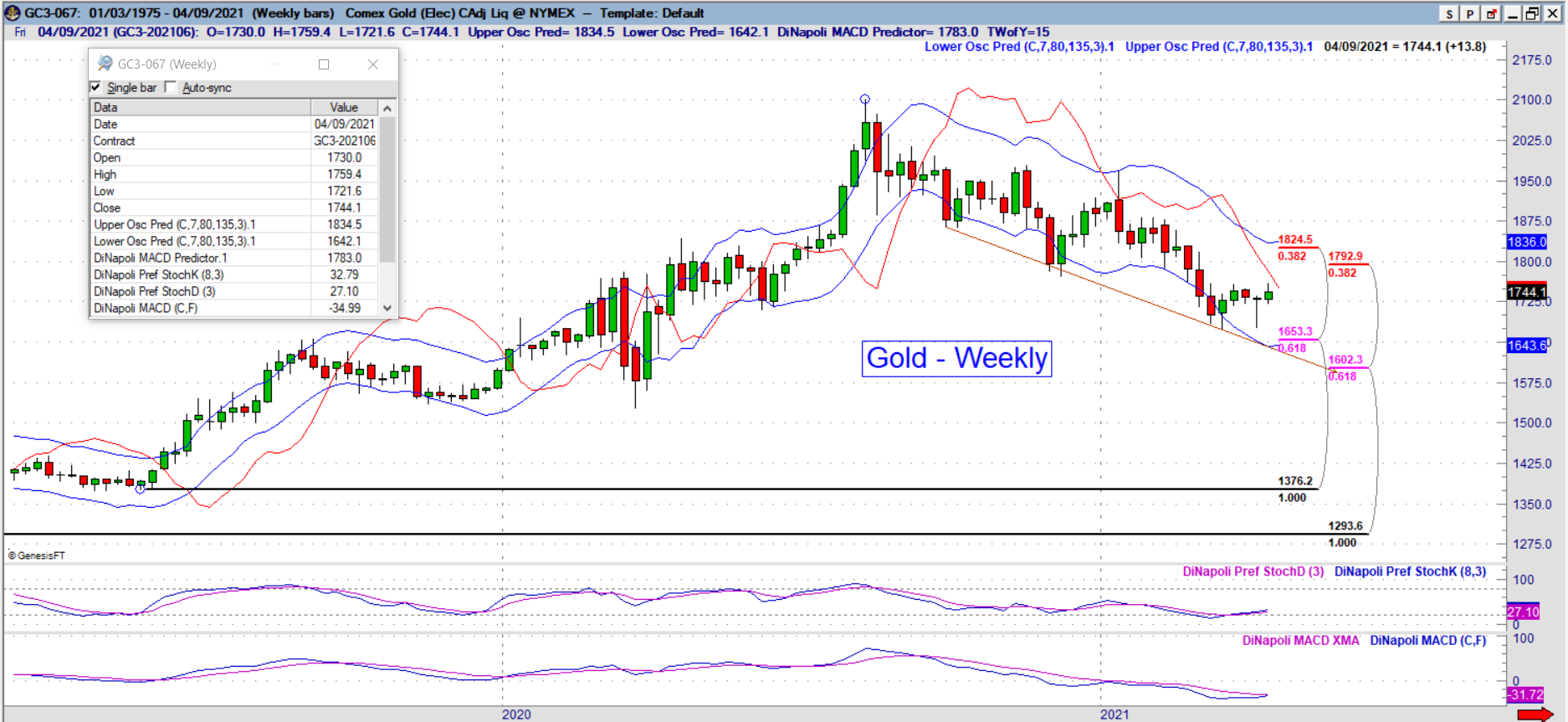The height and width of the screenshot is (722, 1568).
Task: Enable the Auto-sync checkbox
Action: tap(171, 87)
